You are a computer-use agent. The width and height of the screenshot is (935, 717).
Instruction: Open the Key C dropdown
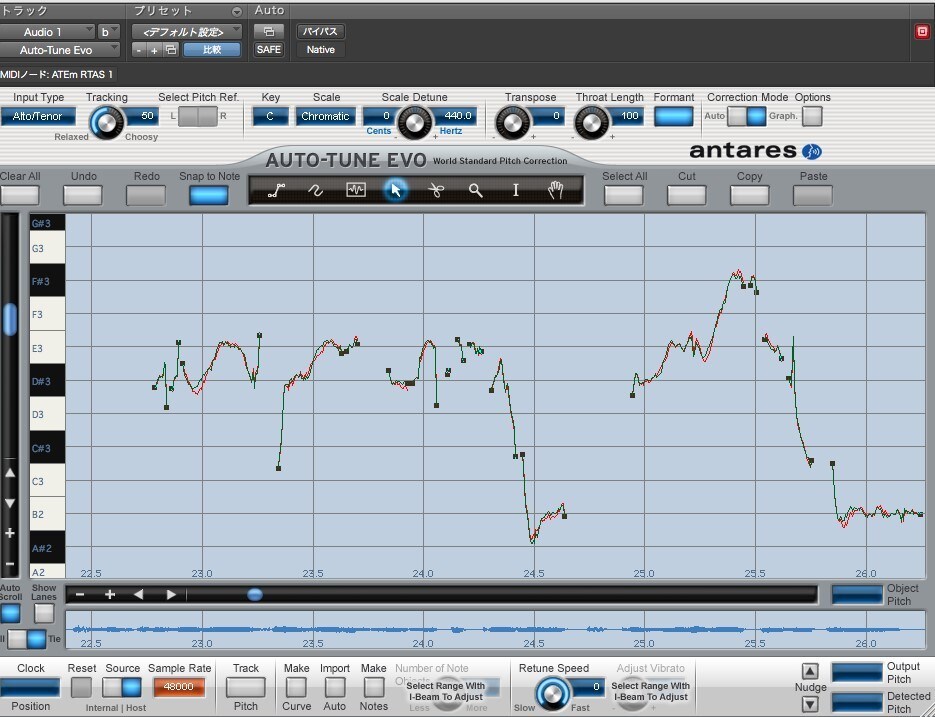pyautogui.click(x=271, y=116)
